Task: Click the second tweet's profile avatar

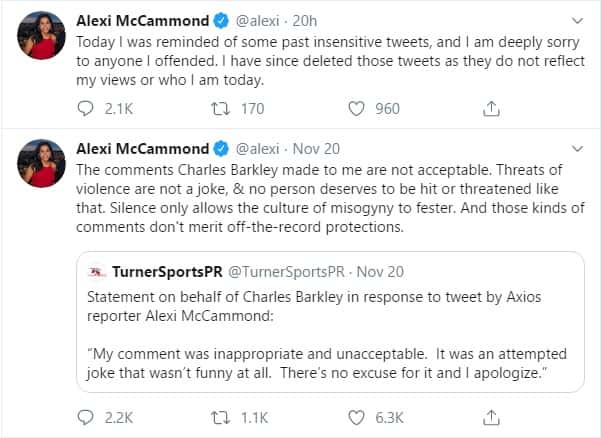Action: (x=41, y=163)
